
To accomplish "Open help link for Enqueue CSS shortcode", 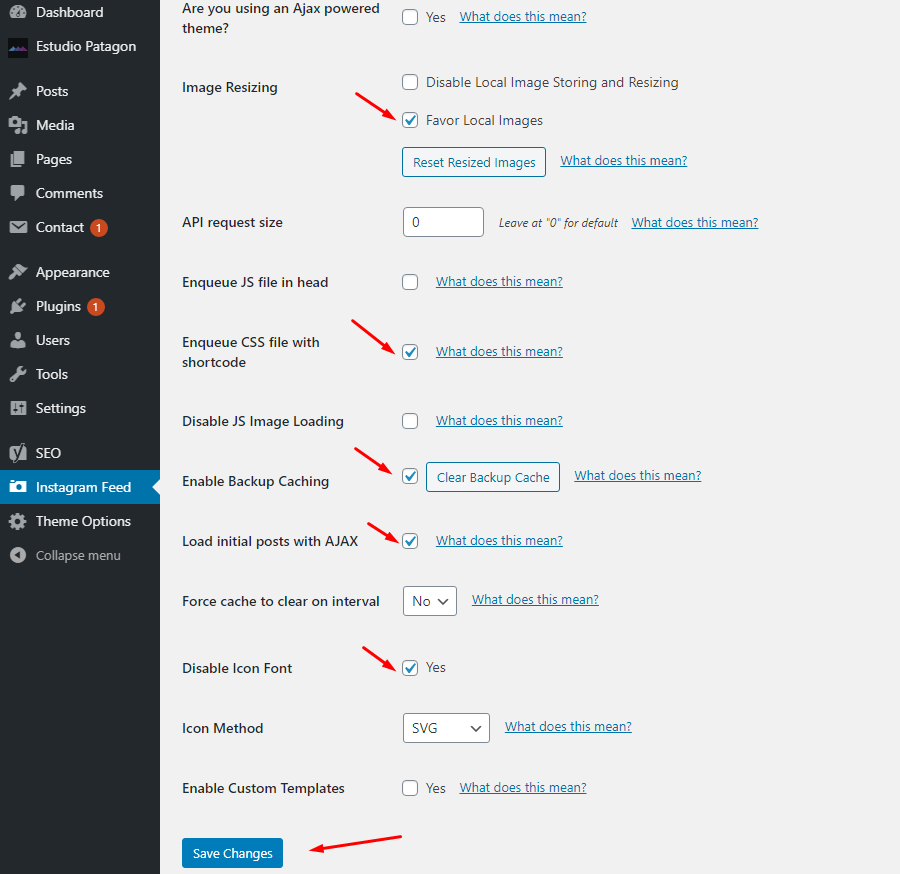I will coord(499,352).
